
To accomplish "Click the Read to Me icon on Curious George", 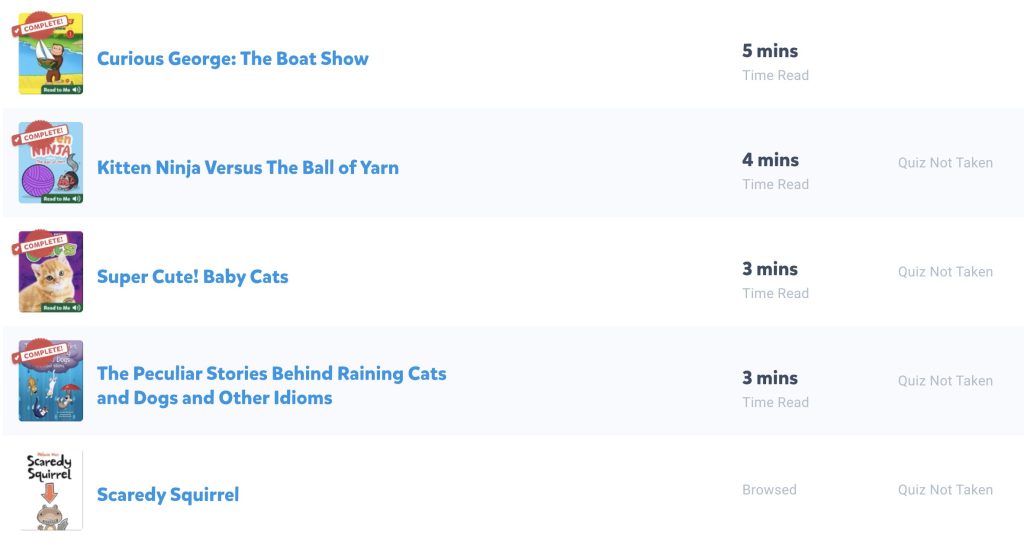I will (x=62, y=89).
